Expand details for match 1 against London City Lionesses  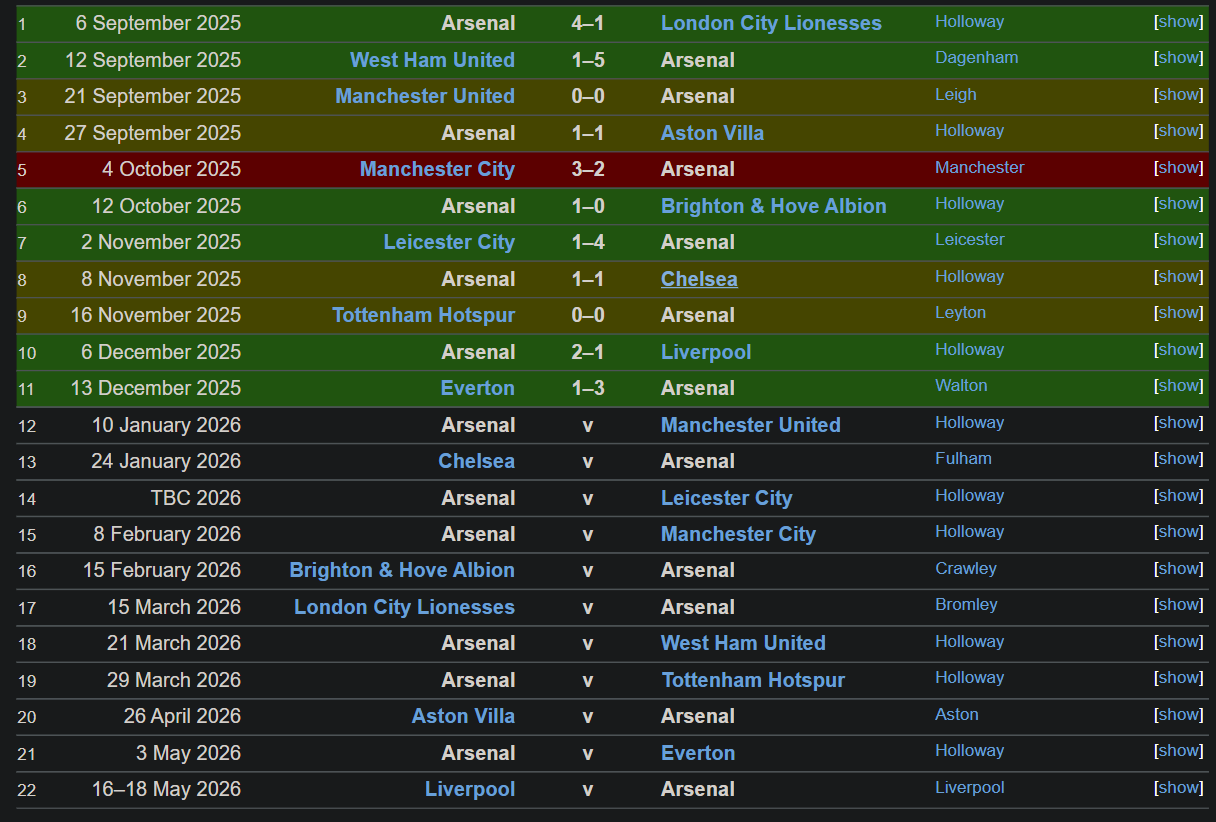[1180, 21]
